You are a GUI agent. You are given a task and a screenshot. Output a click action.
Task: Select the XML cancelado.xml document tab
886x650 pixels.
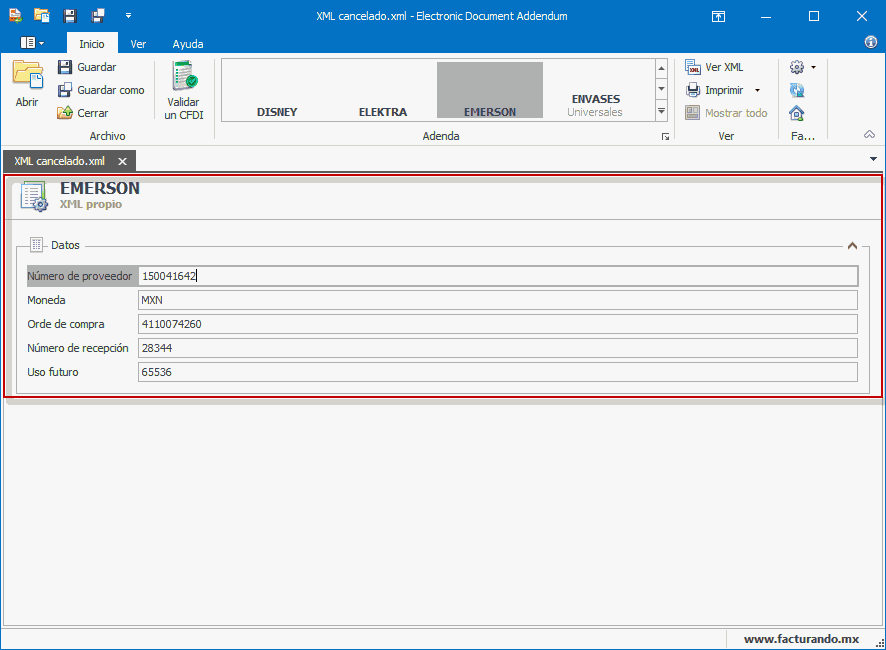(x=59, y=161)
